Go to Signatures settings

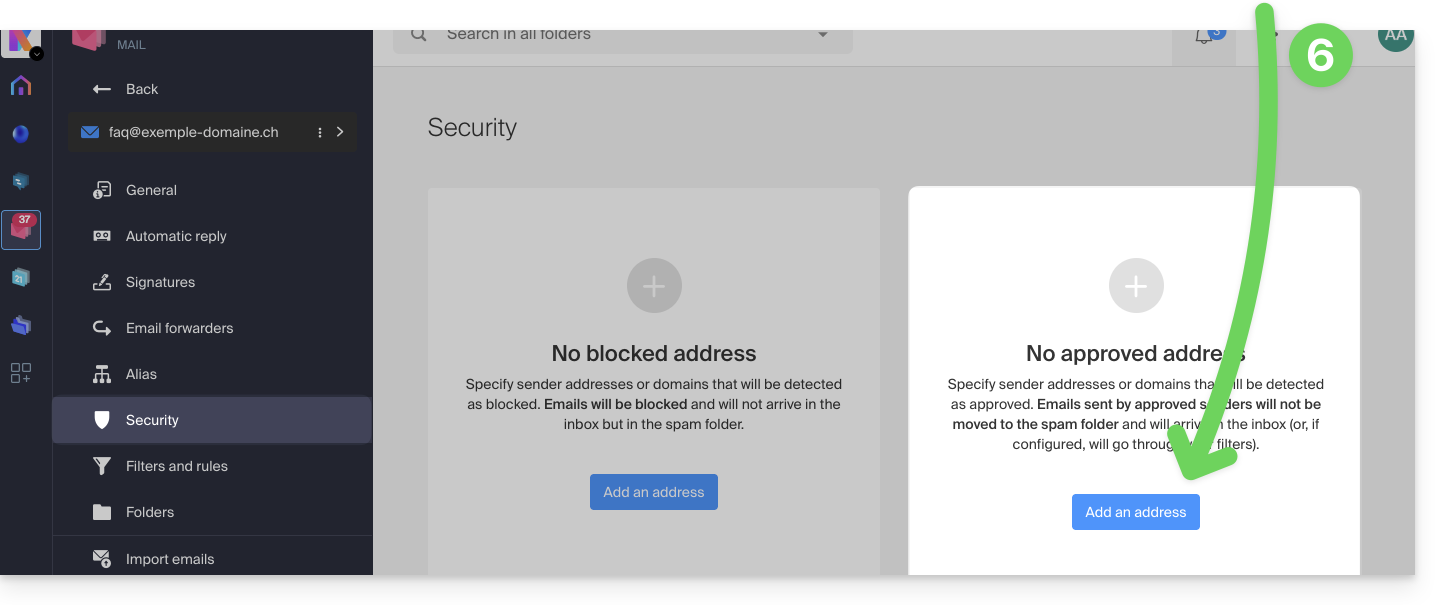(160, 282)
